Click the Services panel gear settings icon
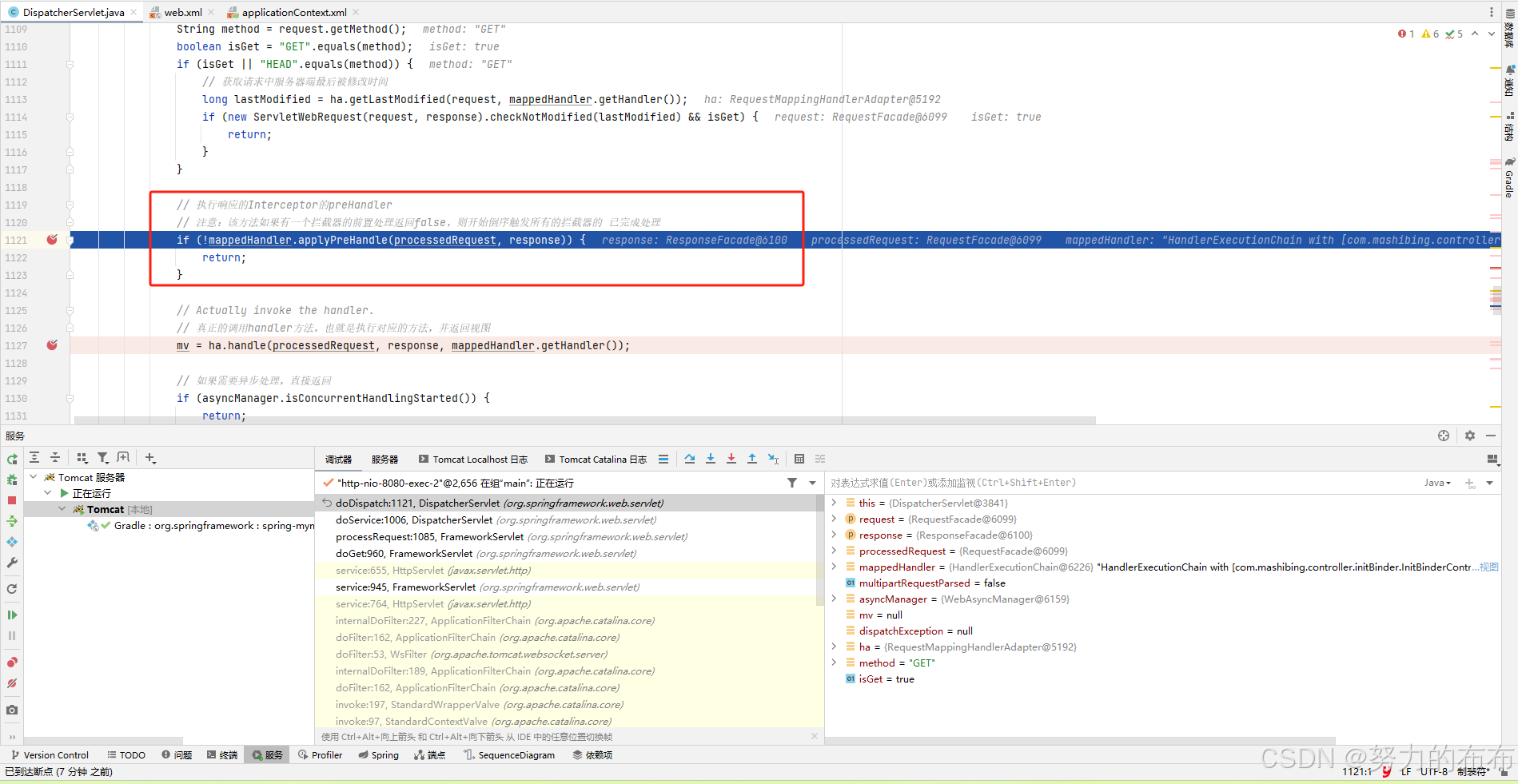 (x=1470, y=436)
